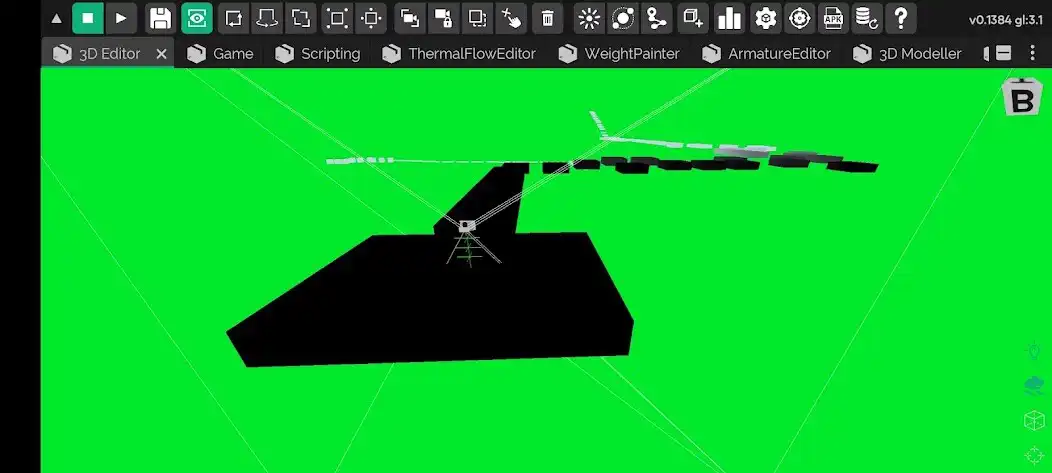This screenshot has width=1052, height=473.
Task: Delete selection with the trash icon
Action: point(547,18)
